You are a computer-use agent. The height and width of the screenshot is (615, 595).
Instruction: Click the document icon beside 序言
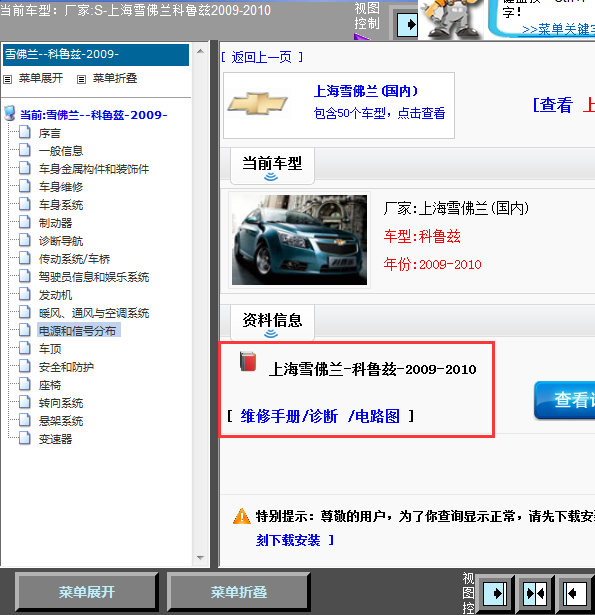tap(25, 133)
